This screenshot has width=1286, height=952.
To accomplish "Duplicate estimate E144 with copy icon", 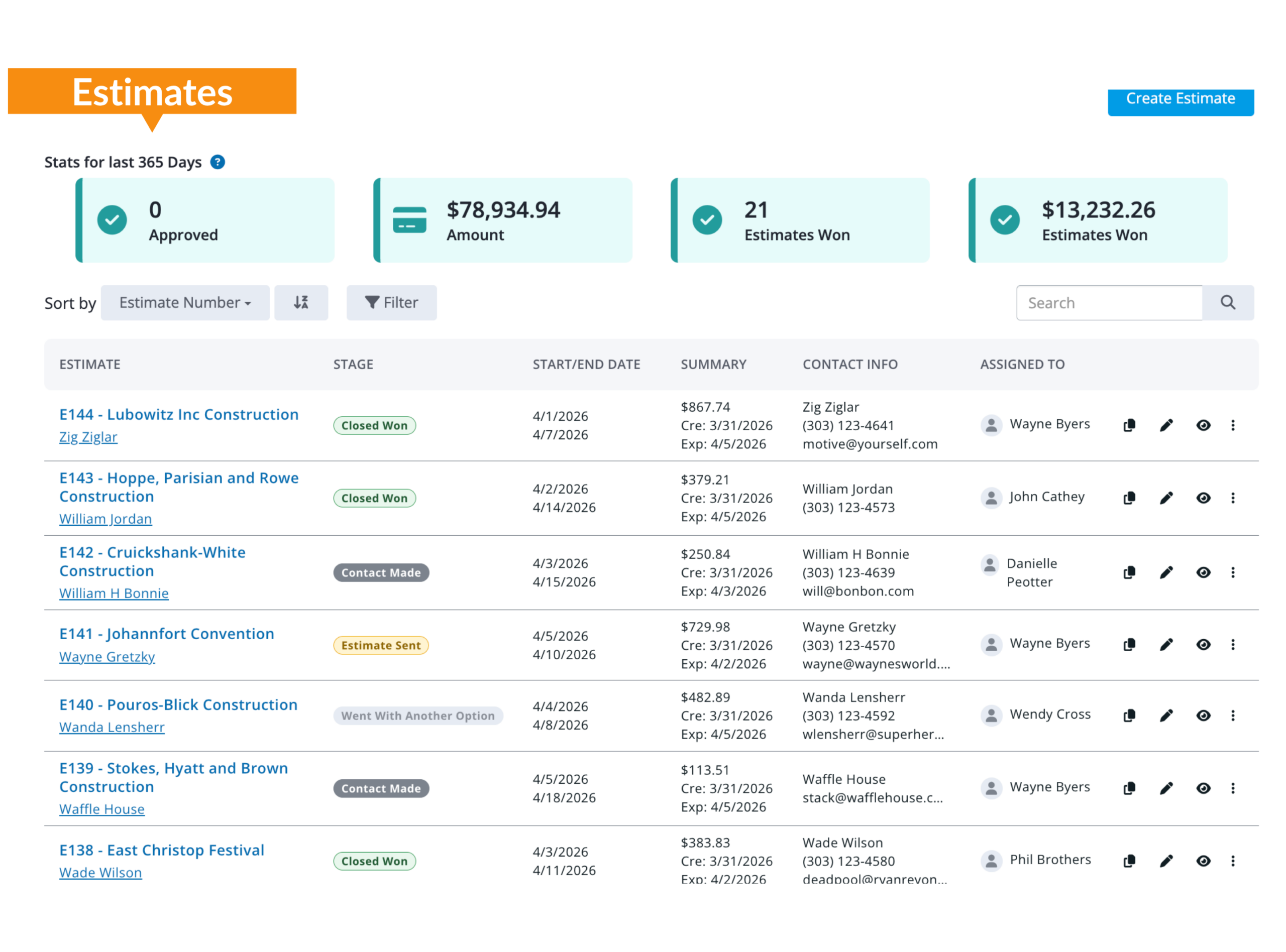I will click(x=1129, y=425).
